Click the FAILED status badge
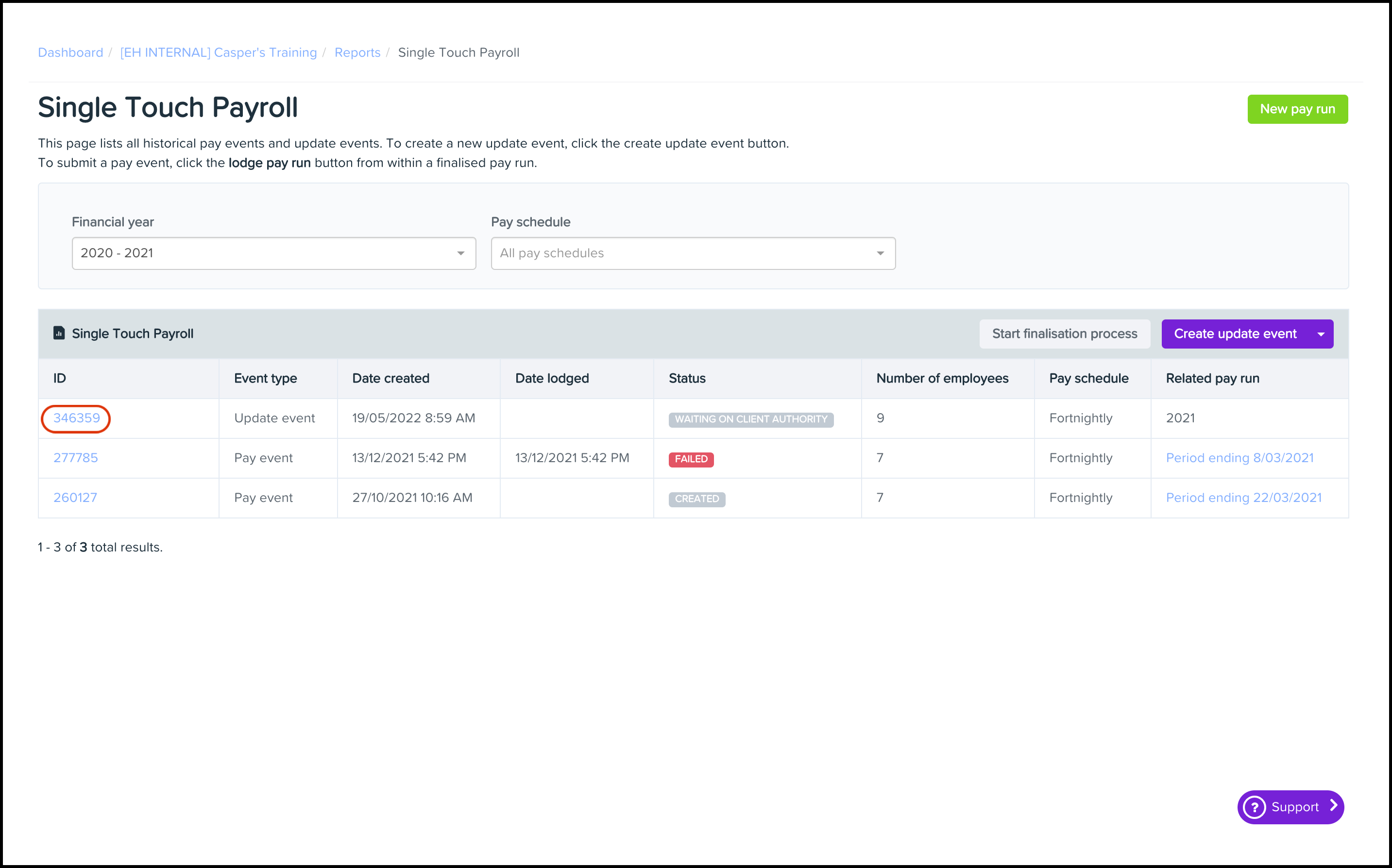 [690, 459]
